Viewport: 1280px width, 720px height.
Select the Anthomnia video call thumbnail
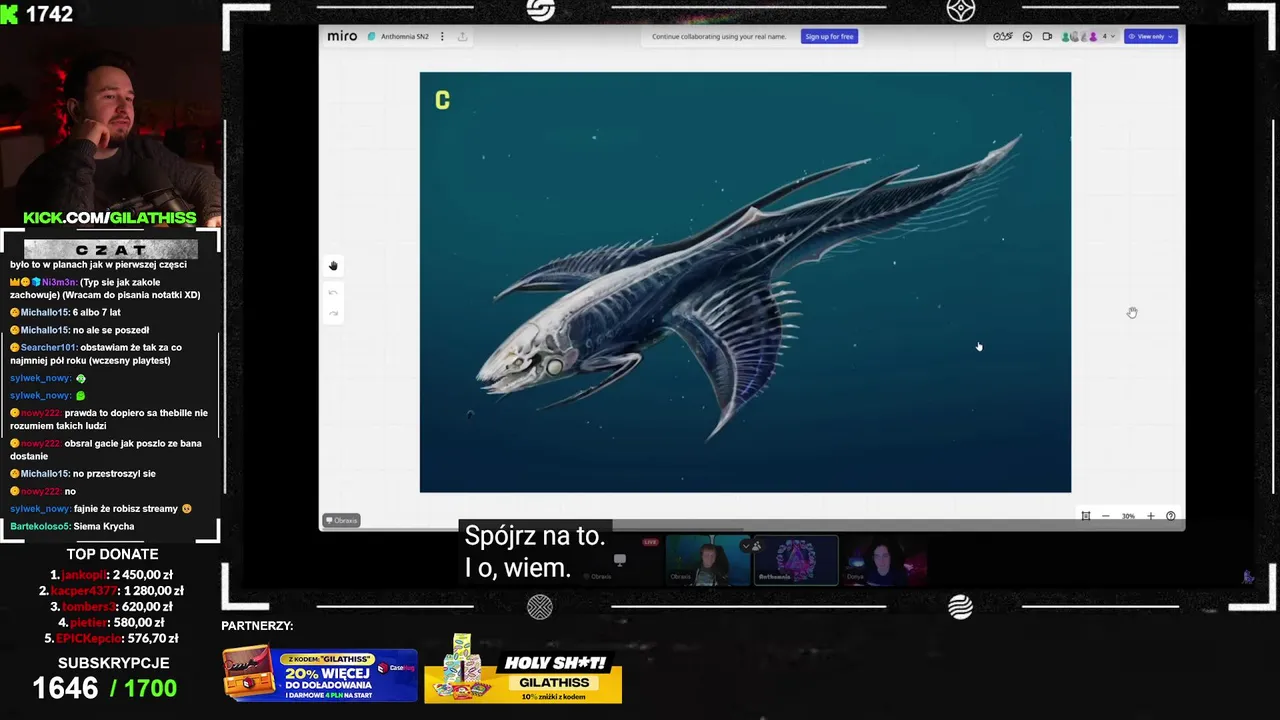(796, 560)
